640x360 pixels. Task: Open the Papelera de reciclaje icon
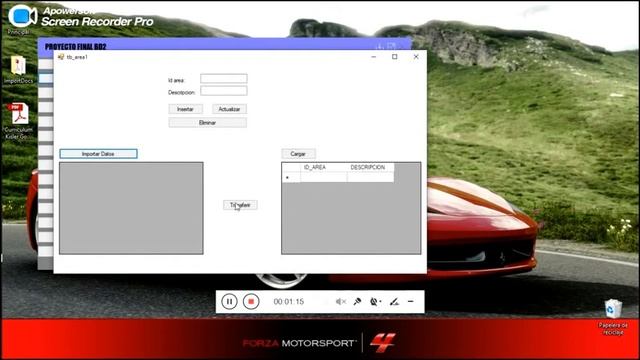coord(613,317)
